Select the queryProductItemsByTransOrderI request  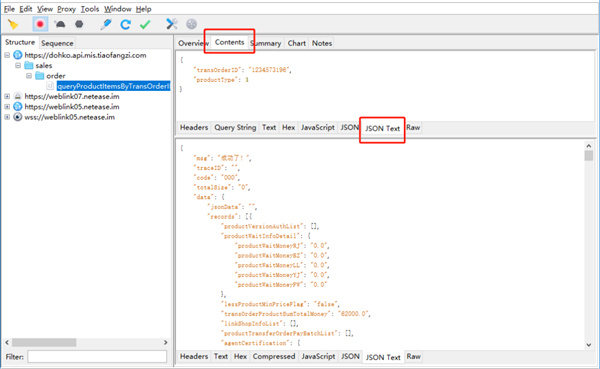tap(113, 86)
